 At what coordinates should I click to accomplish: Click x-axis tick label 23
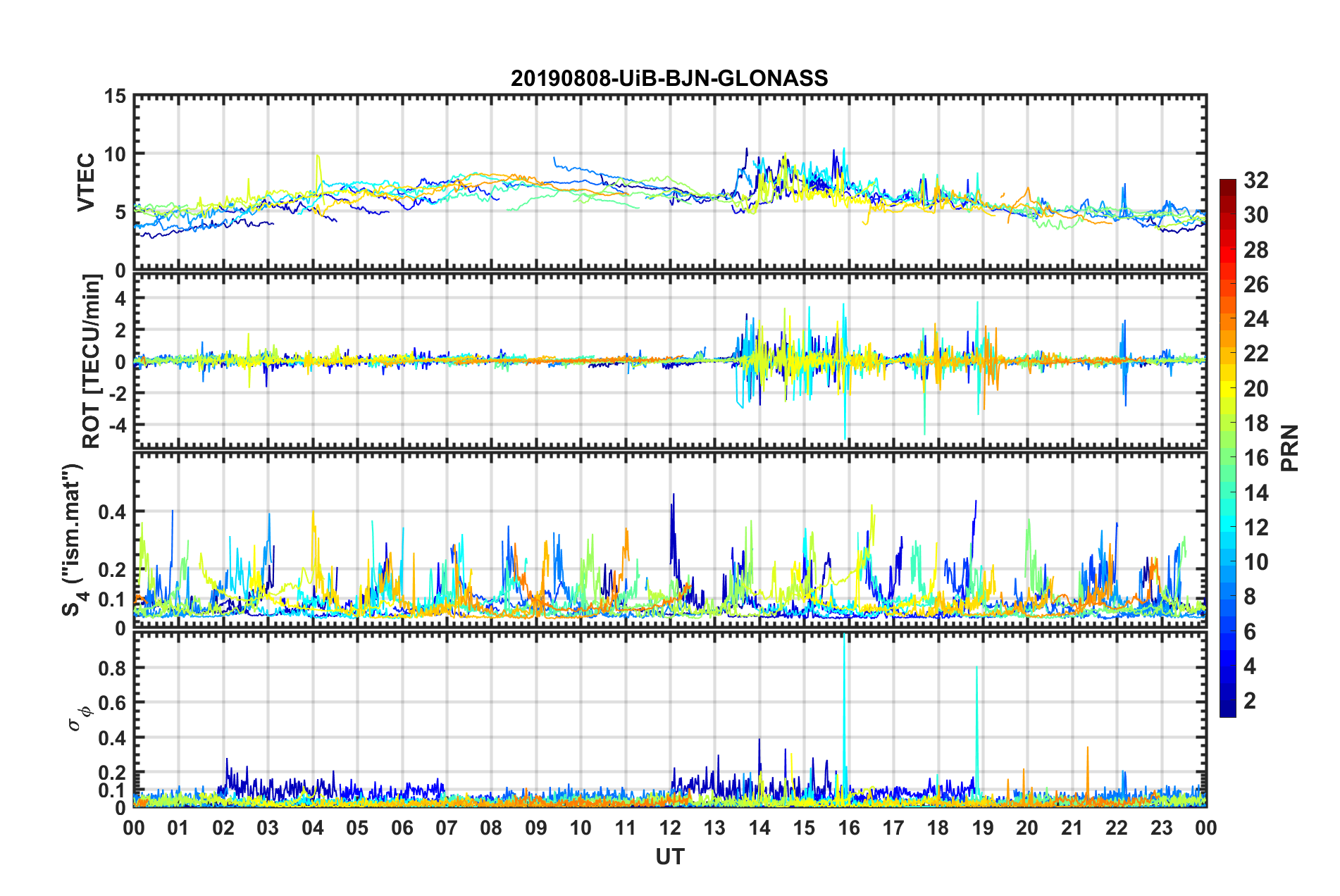point(1161,828)
